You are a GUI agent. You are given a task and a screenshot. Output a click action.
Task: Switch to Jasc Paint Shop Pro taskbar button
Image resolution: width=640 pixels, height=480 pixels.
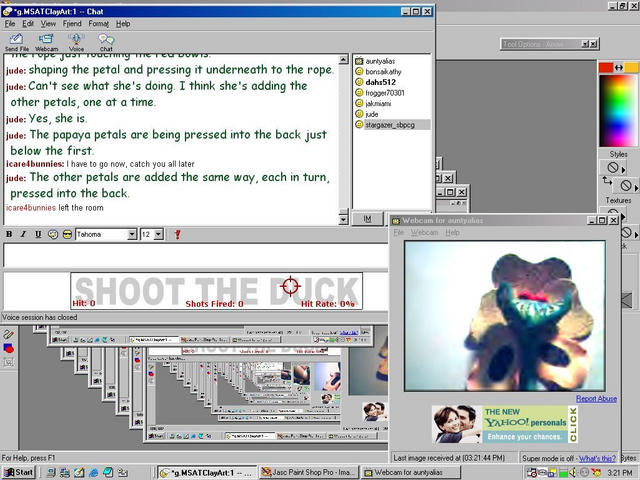point(309,472)
